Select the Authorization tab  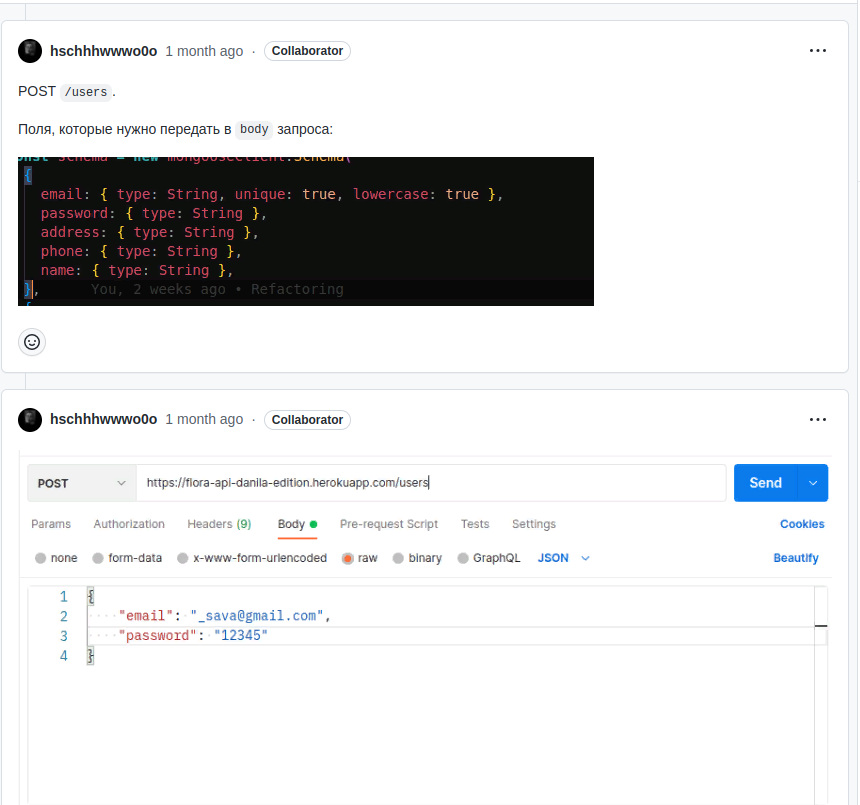coord(128,524)
